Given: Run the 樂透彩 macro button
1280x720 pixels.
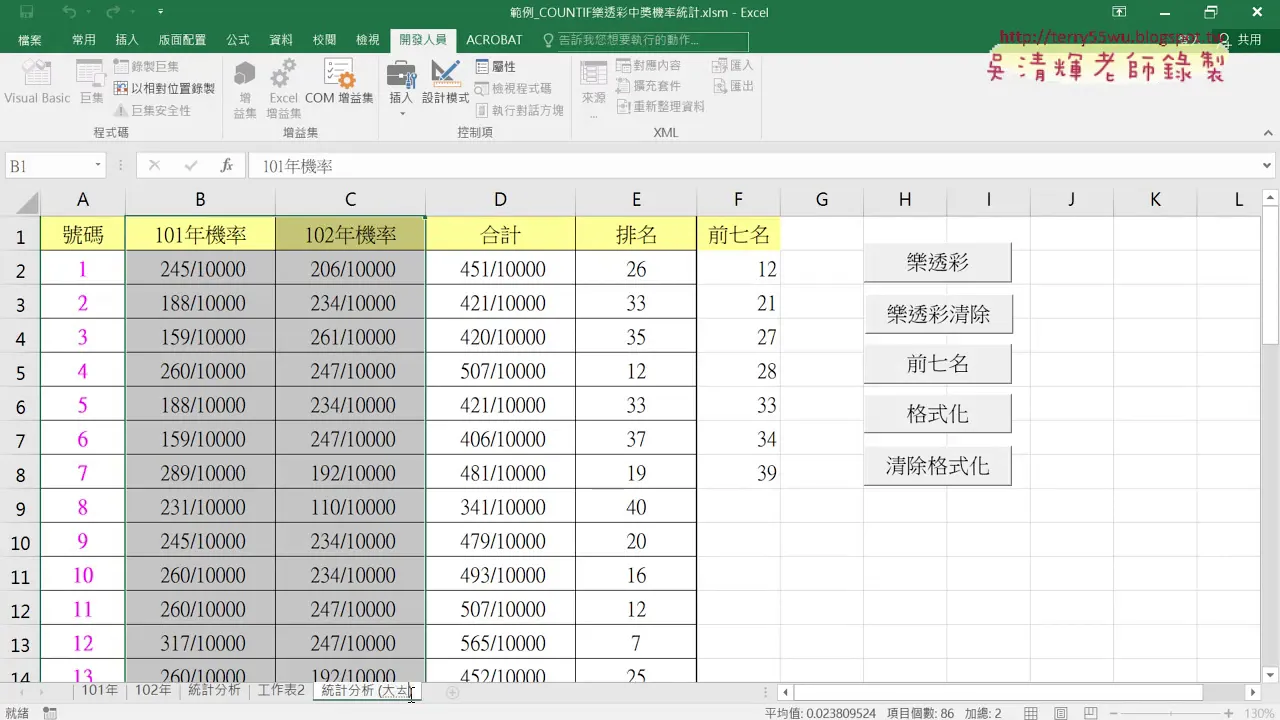Looking at the screenshot, I should (938, 263).
